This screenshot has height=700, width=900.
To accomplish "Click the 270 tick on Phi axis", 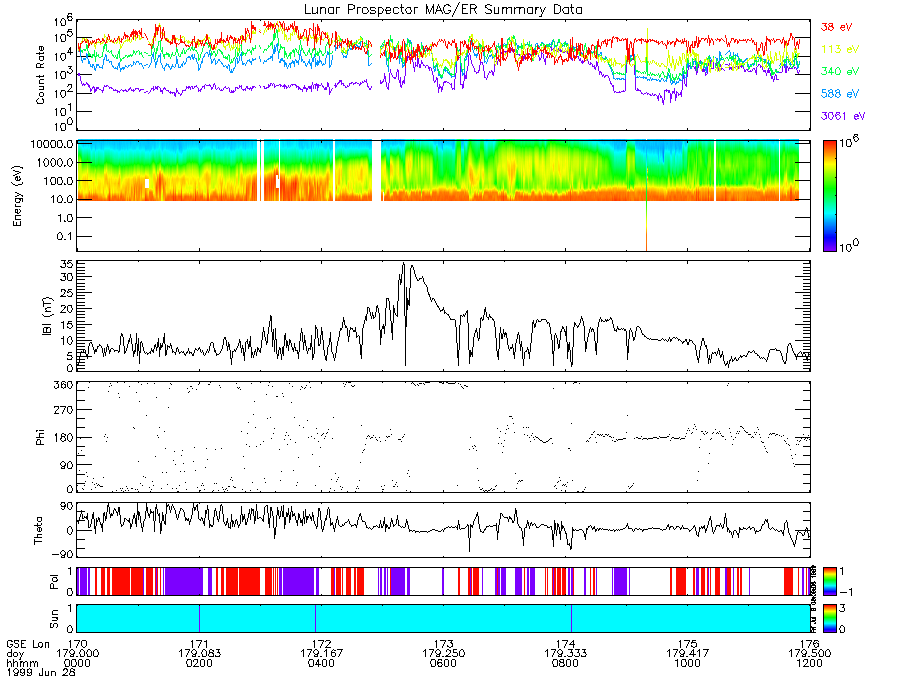I will (x=64, y=410).
